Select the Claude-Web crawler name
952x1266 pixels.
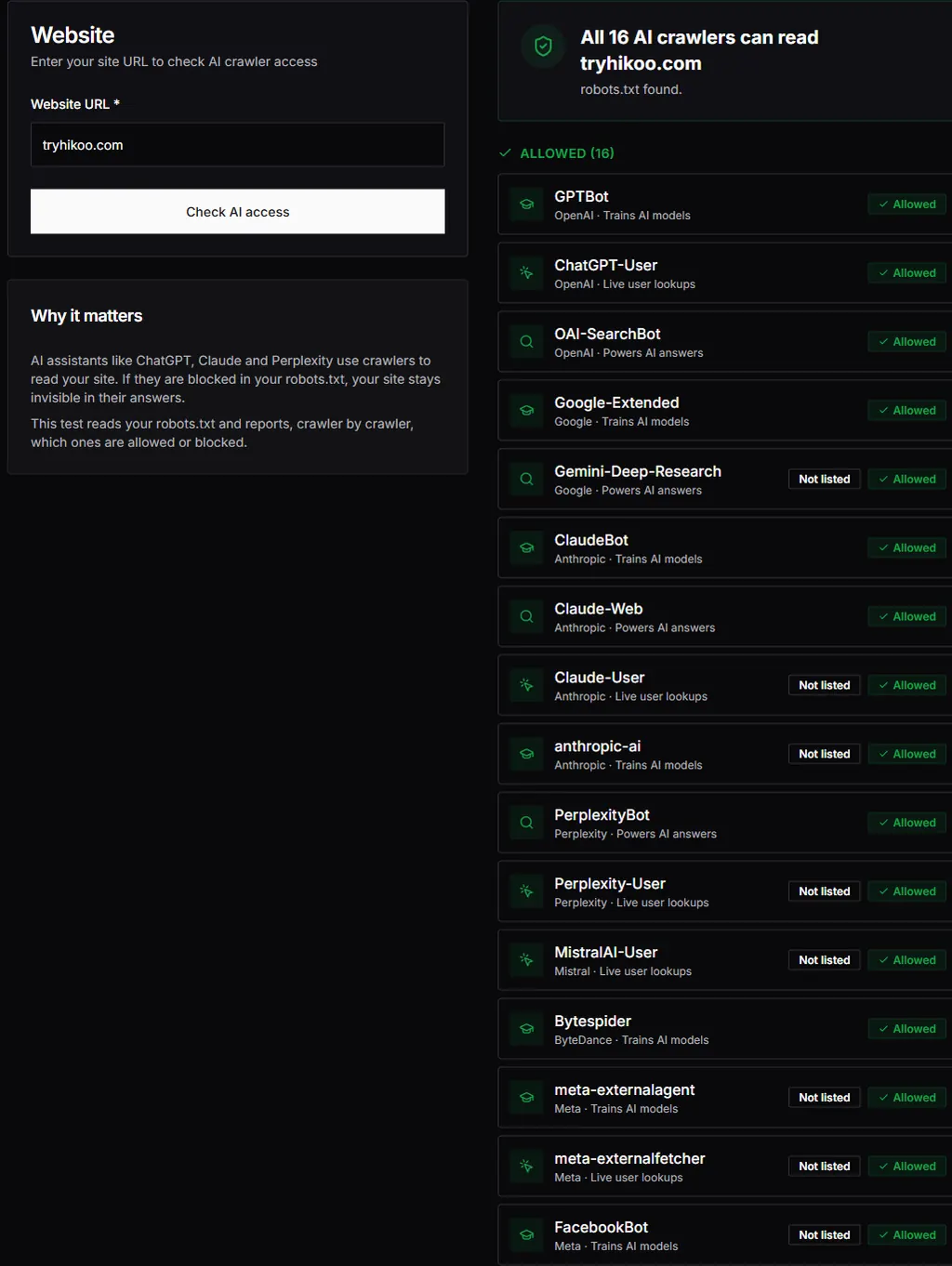pos(599,610)
